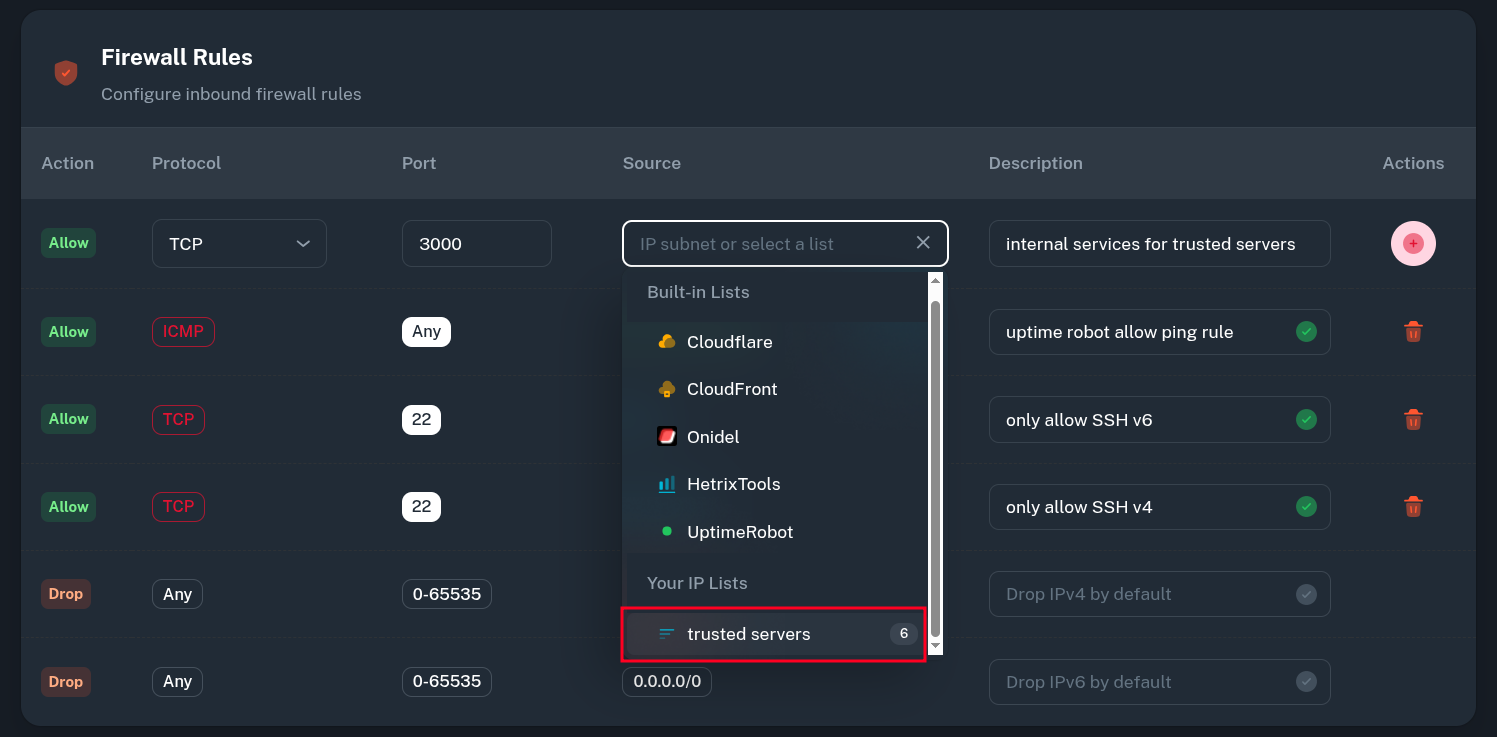
Task: Click the port field showing 3000
Action: [x=476, y=244]
